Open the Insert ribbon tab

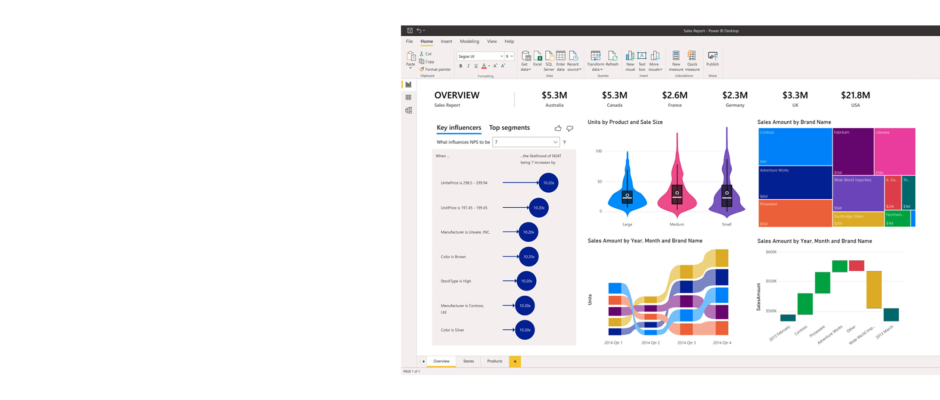(447, 41)
